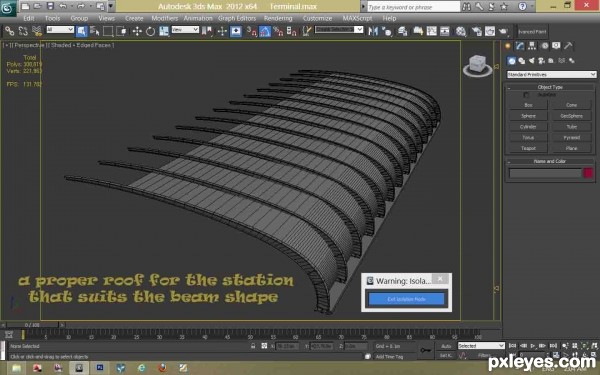The height and width of the screenshot is (375, 600).
Task: Click the Select and Link icon
Action: pyautogui.click(x=10, y=31)
